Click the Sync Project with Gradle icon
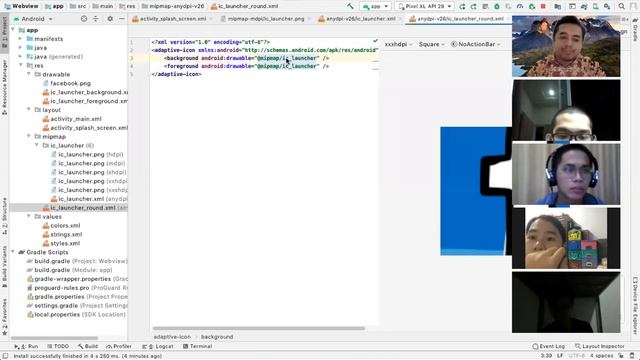Image resolution: width=640 pixels, height=360 pixels. [584, 7]
